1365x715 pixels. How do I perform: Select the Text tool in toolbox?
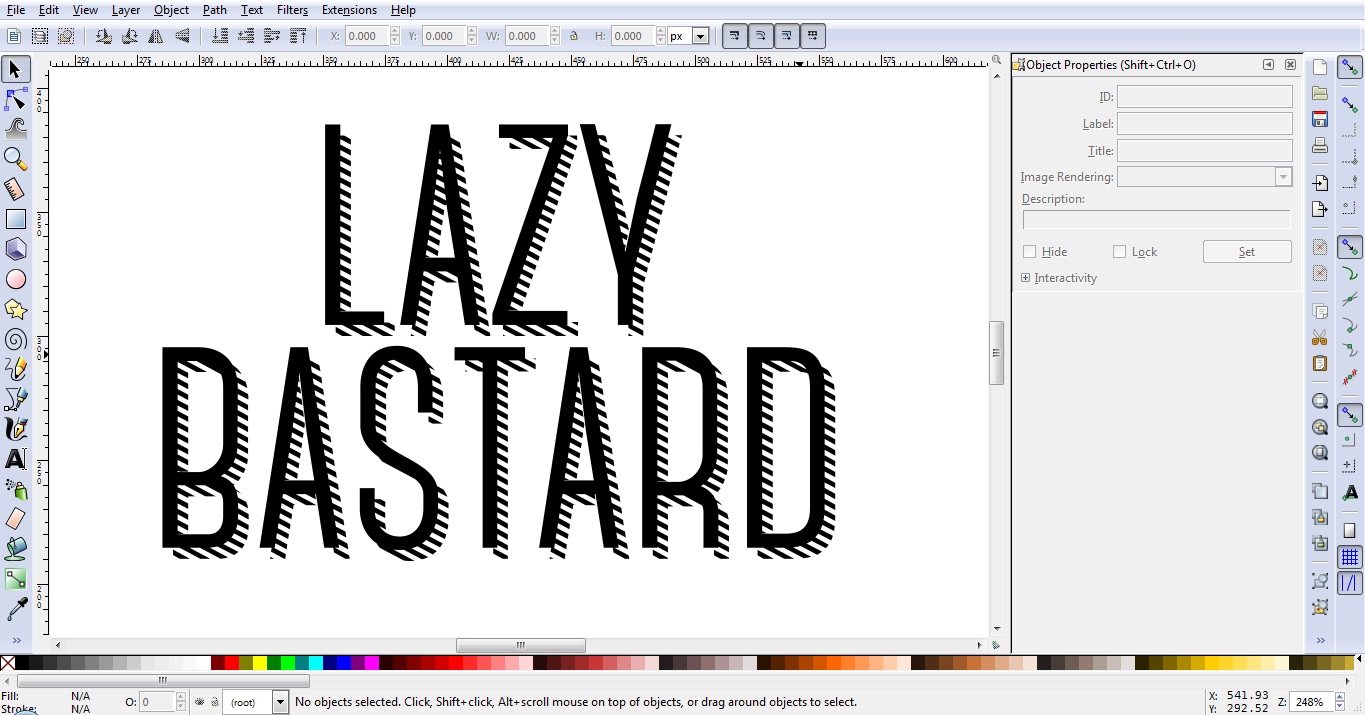click(16, 459)
